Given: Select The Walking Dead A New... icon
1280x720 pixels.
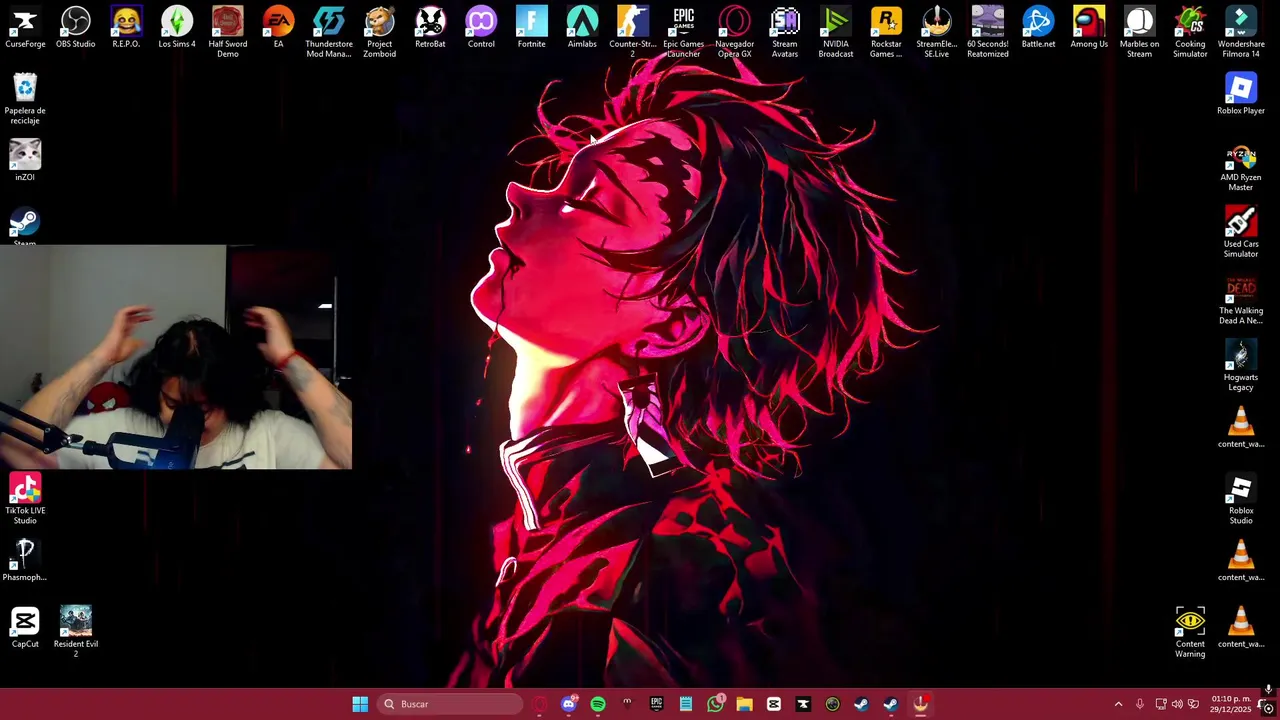Looking at the screenshot, I should pyautogui.click(x=1241, y=299).
